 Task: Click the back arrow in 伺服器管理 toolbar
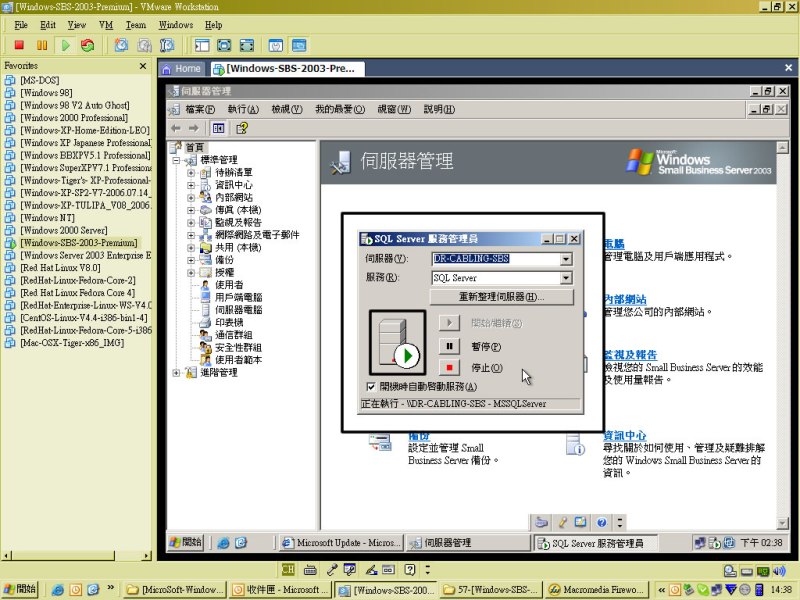click(176, 128)
